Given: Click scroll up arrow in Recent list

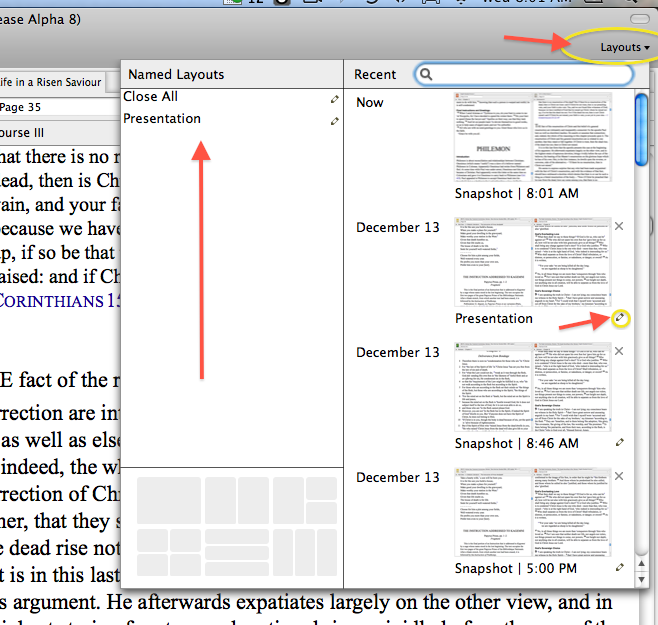Looking at the screenshot, I should (x=641, y=564).
